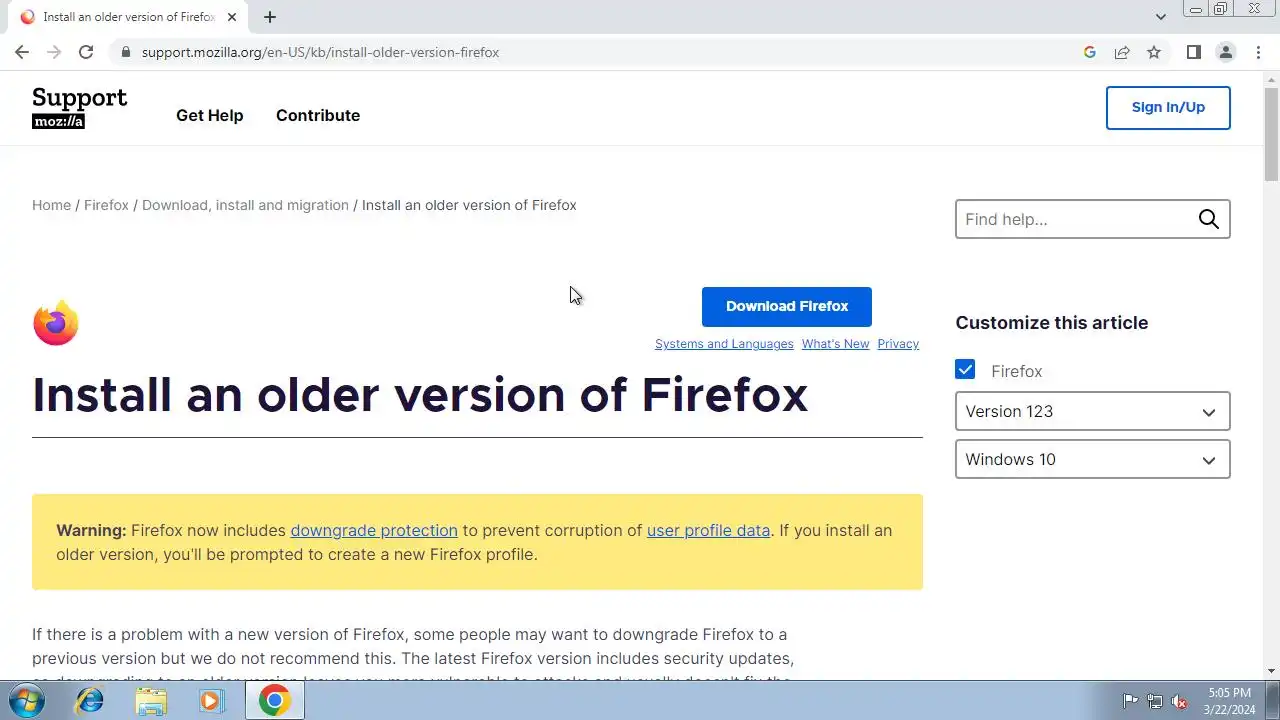
Task: Open Chrome side panel icon
Action: 1193,52
